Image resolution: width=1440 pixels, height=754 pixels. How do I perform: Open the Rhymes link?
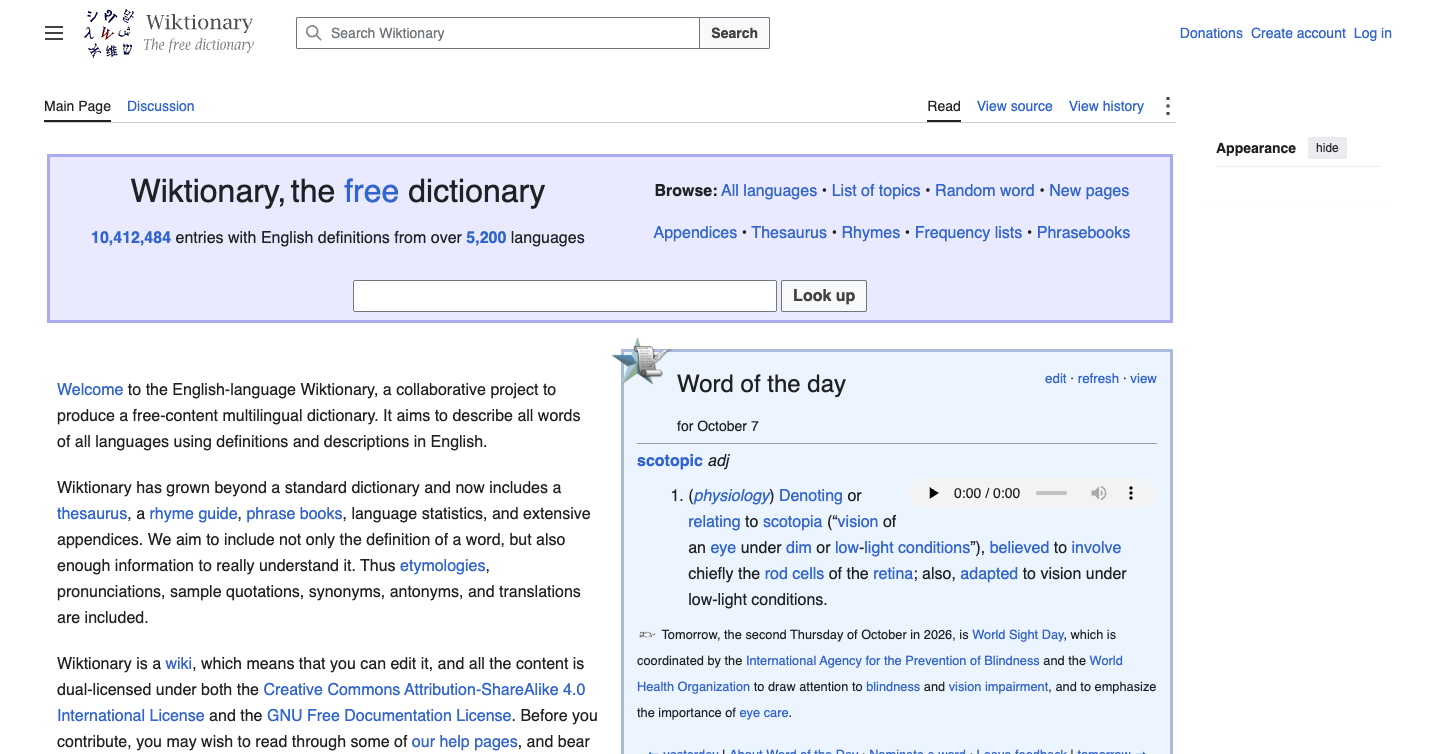[x=871, y=233]
